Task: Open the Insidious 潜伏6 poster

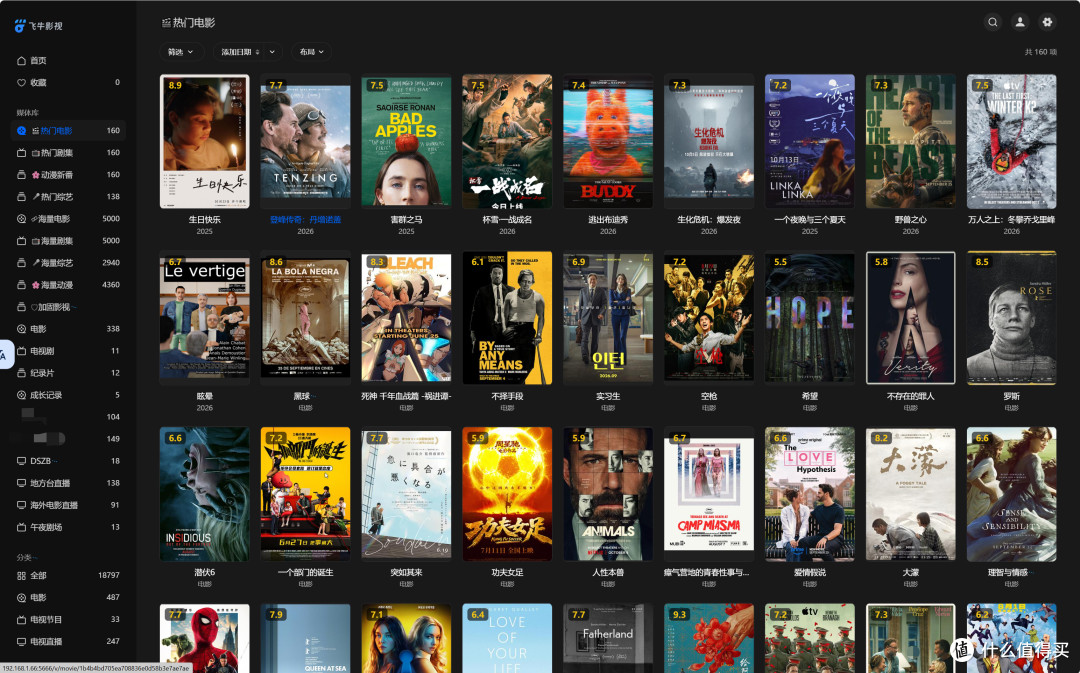Action: pos(205,494)
